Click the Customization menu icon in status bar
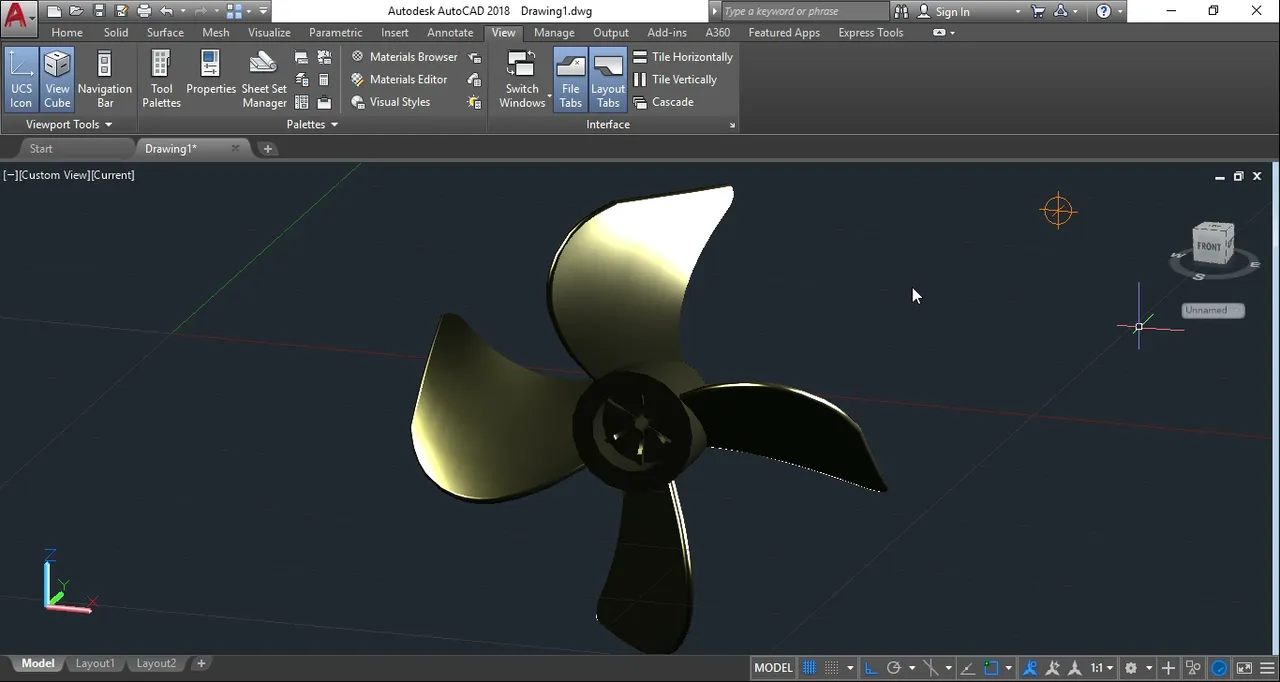1280x682 pixels. click(1268, 668)
